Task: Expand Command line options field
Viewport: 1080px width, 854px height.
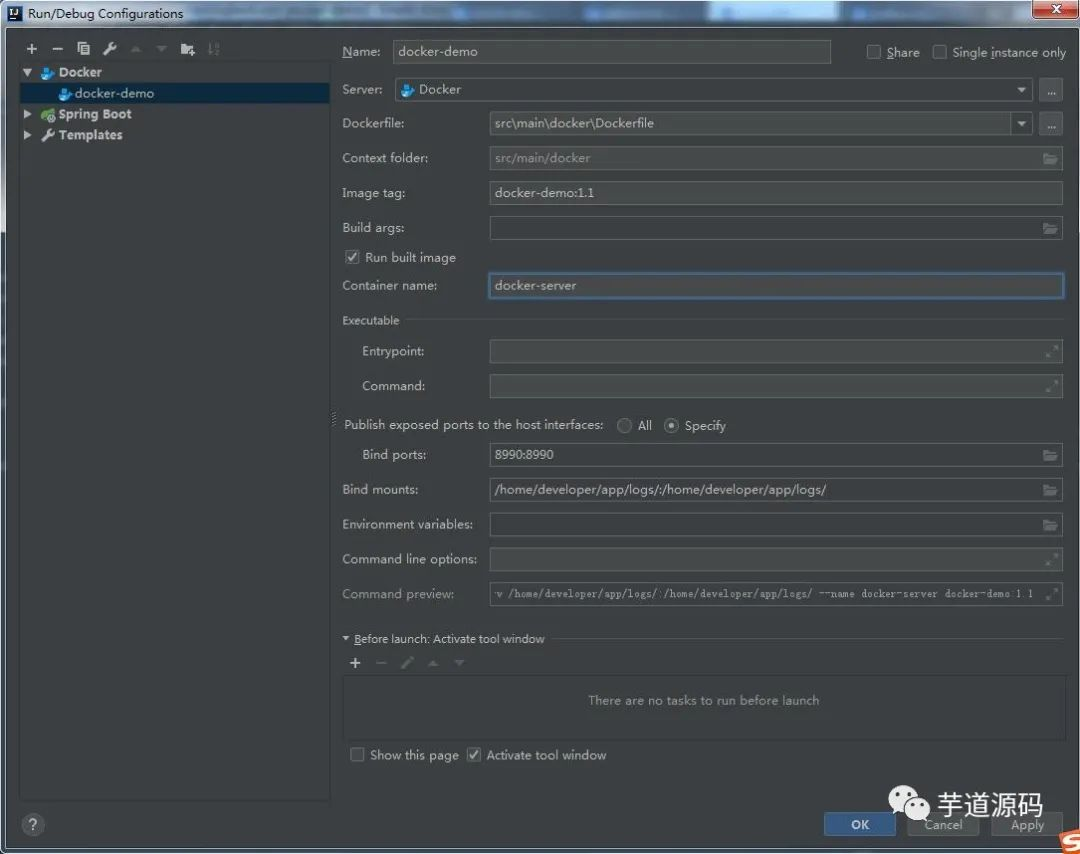Action: [x=1052, y=560]
